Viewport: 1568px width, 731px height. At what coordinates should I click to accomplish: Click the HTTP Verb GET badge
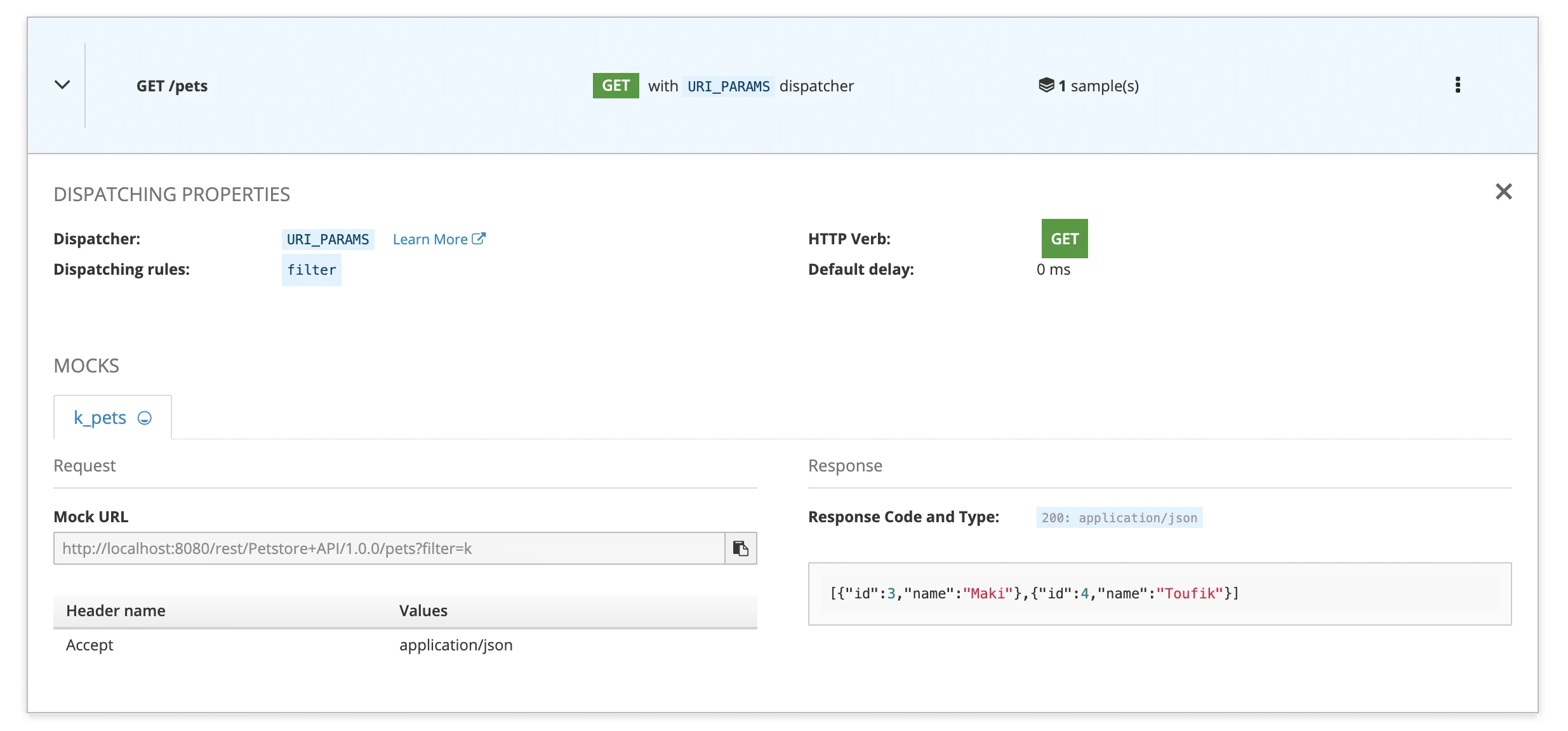(x=1064, y=239)
